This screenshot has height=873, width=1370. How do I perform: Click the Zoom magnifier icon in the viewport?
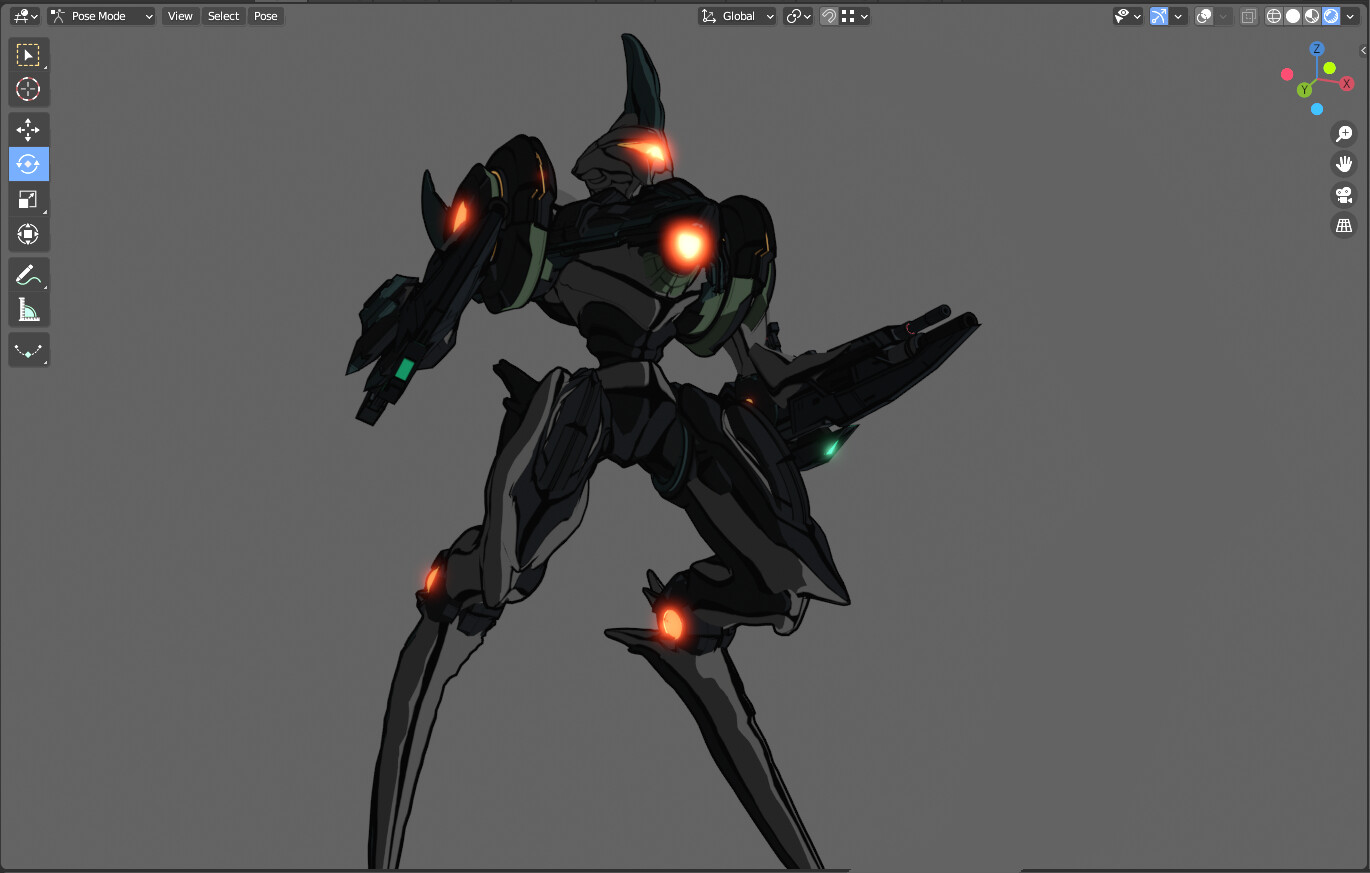tap(1344, 133)
